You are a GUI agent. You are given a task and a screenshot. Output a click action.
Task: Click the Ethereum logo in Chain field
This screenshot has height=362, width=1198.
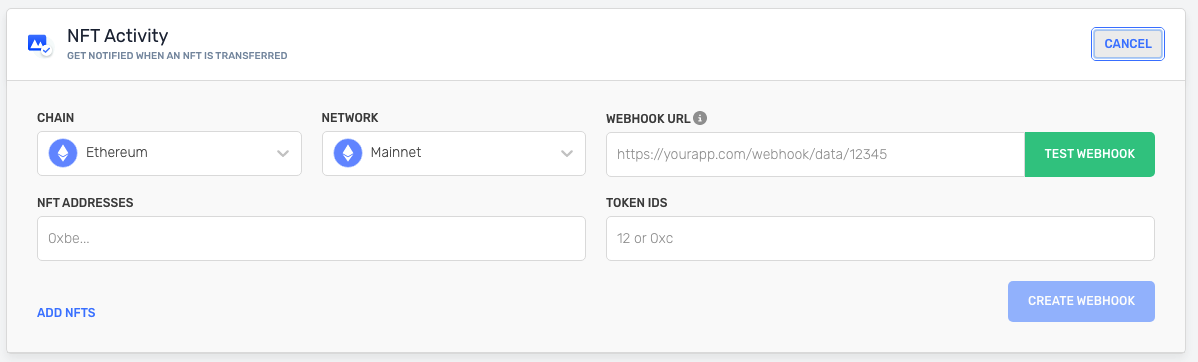(x=63, y=153)
